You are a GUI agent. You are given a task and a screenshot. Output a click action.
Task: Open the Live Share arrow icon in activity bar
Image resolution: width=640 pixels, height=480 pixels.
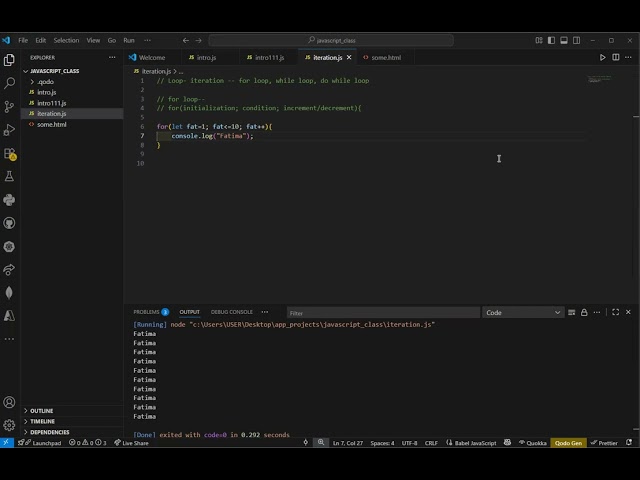tap(9, 269)
